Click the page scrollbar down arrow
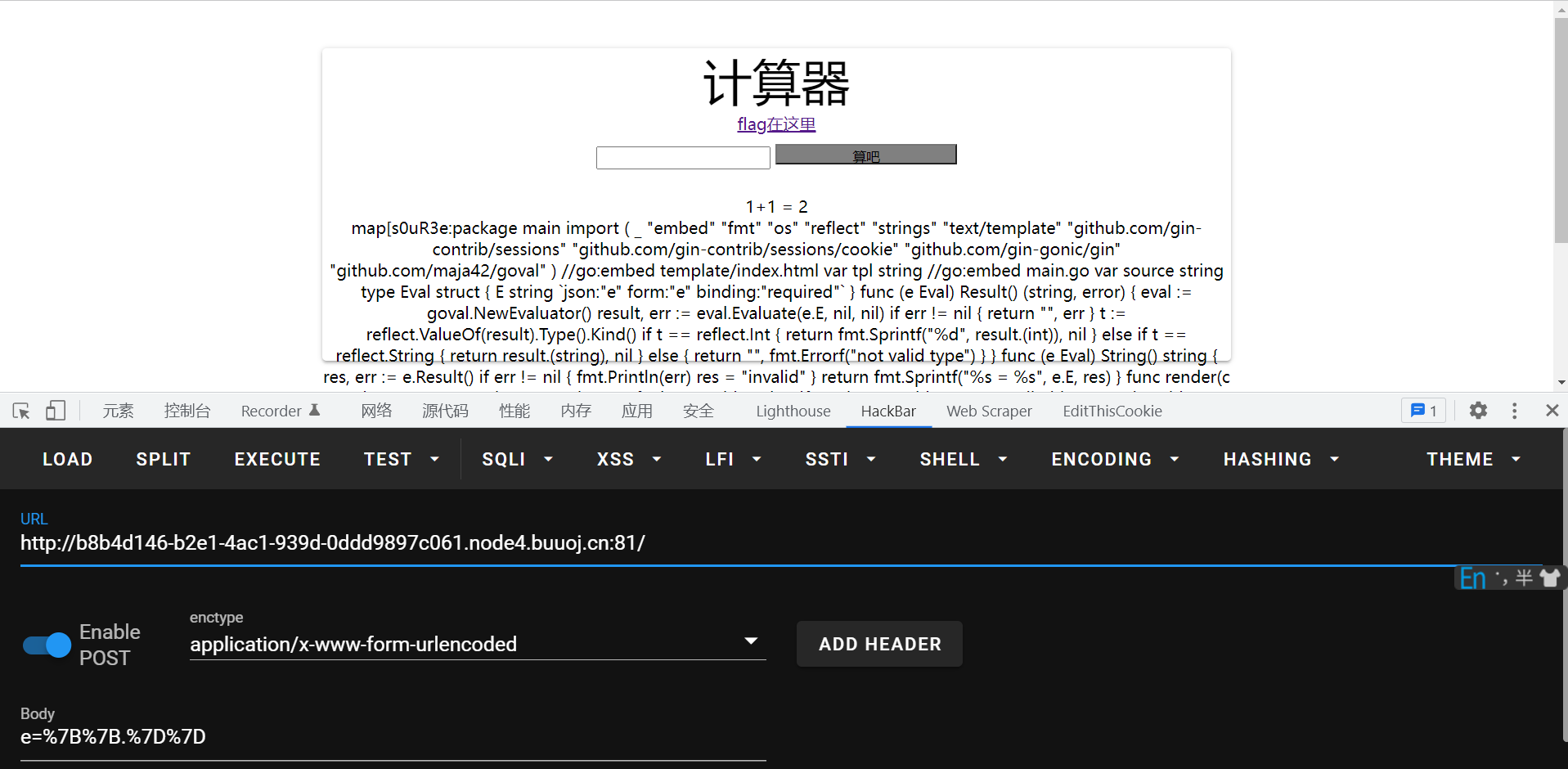This screenshot has width=1568, height=769. point(1561,382)
